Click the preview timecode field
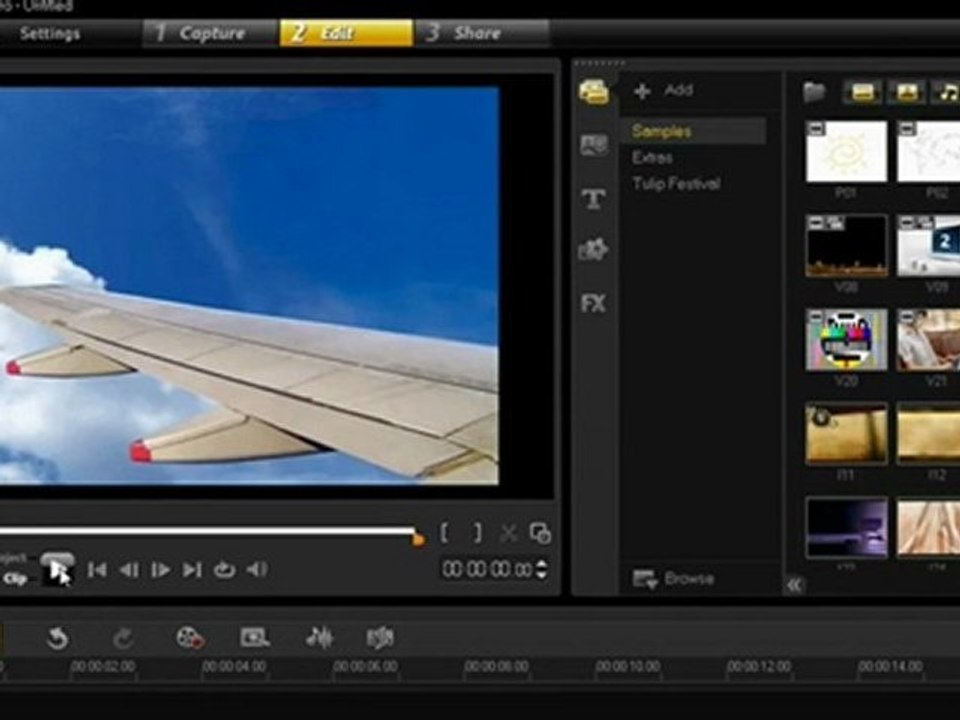960x720 pixels. [487, 569]
